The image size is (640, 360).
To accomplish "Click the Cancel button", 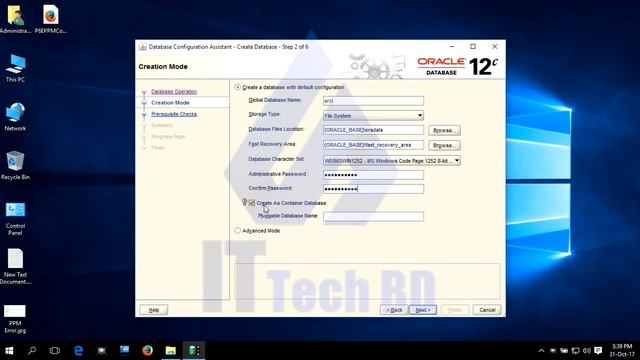I will [x=487, y=310].
